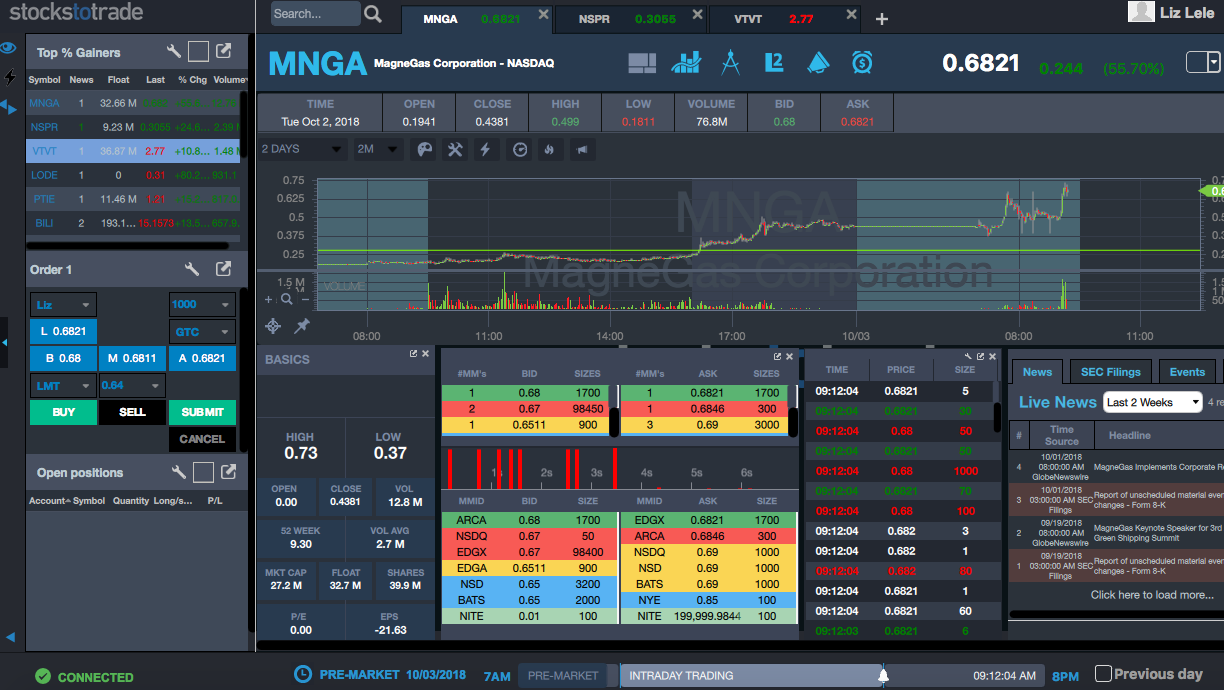
Task: Select the drawing compass tool icon
Action: pyautogui.click(x=730, y=63)
